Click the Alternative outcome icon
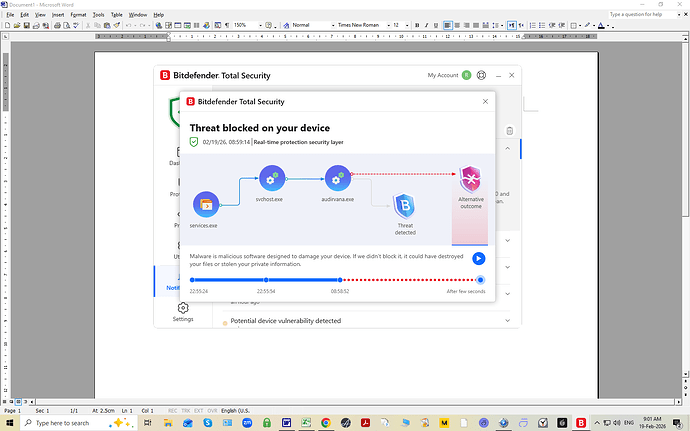The width and height of the screenshot is (690, 431). tap(471, 181)
